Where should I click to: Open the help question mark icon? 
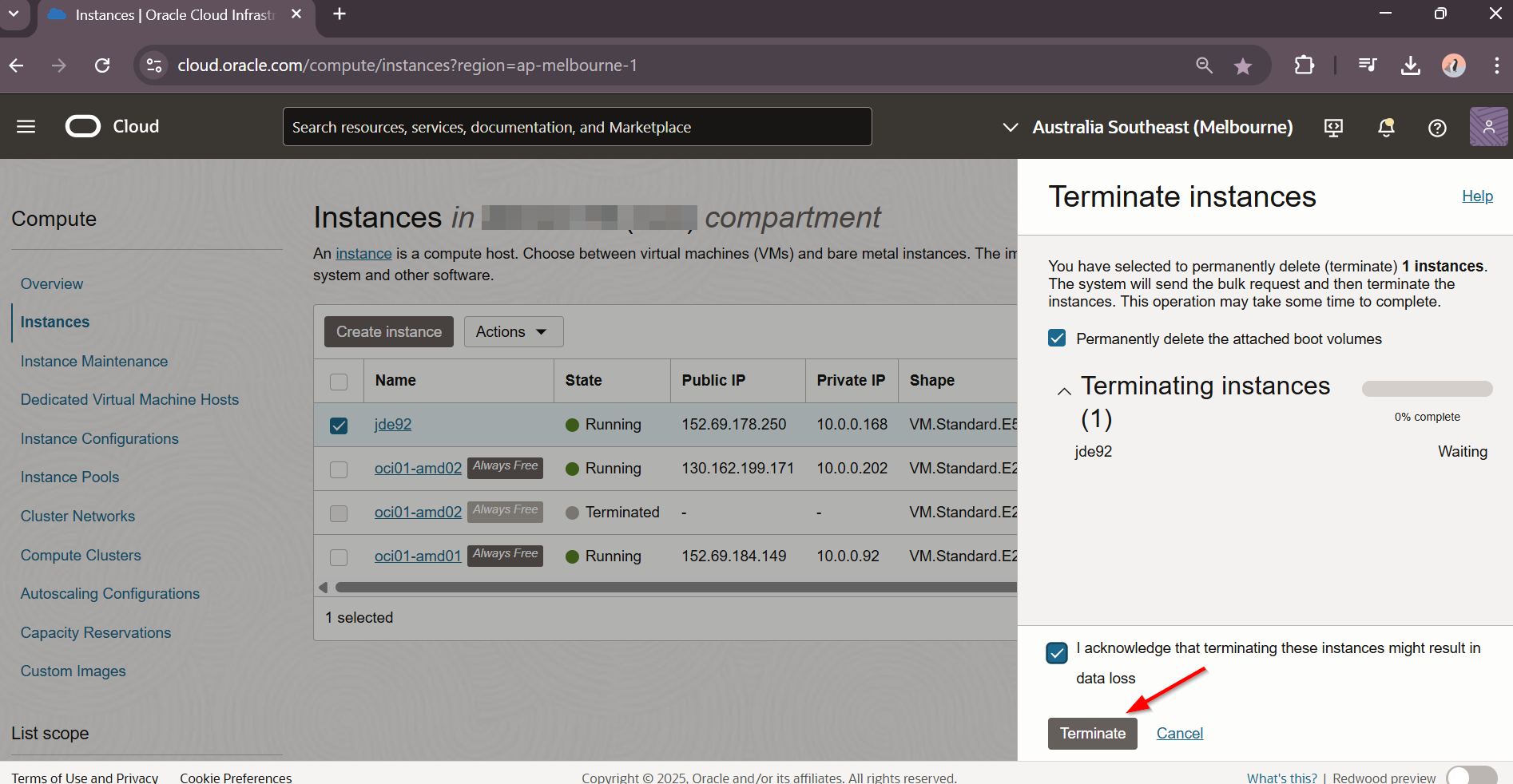point(1437,128)
